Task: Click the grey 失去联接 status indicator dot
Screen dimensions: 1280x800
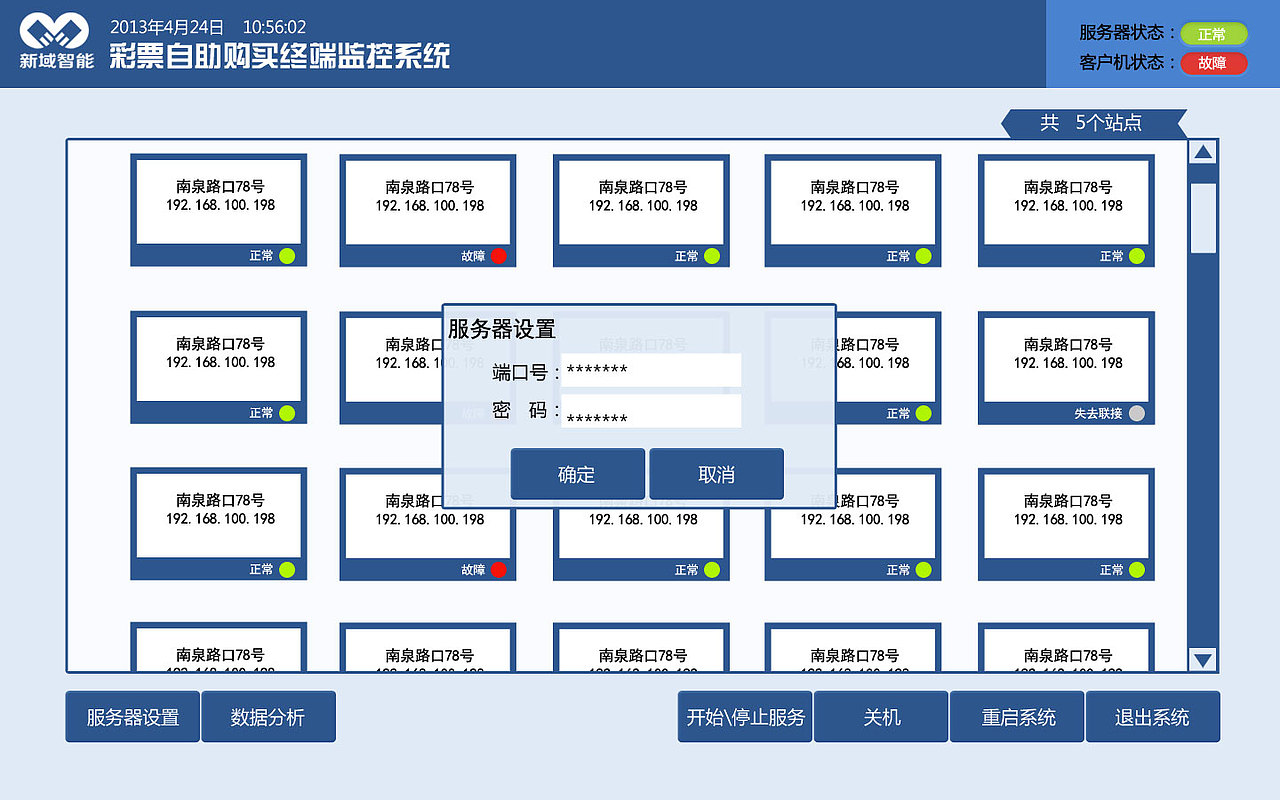Action: (x=1135, y=413)
